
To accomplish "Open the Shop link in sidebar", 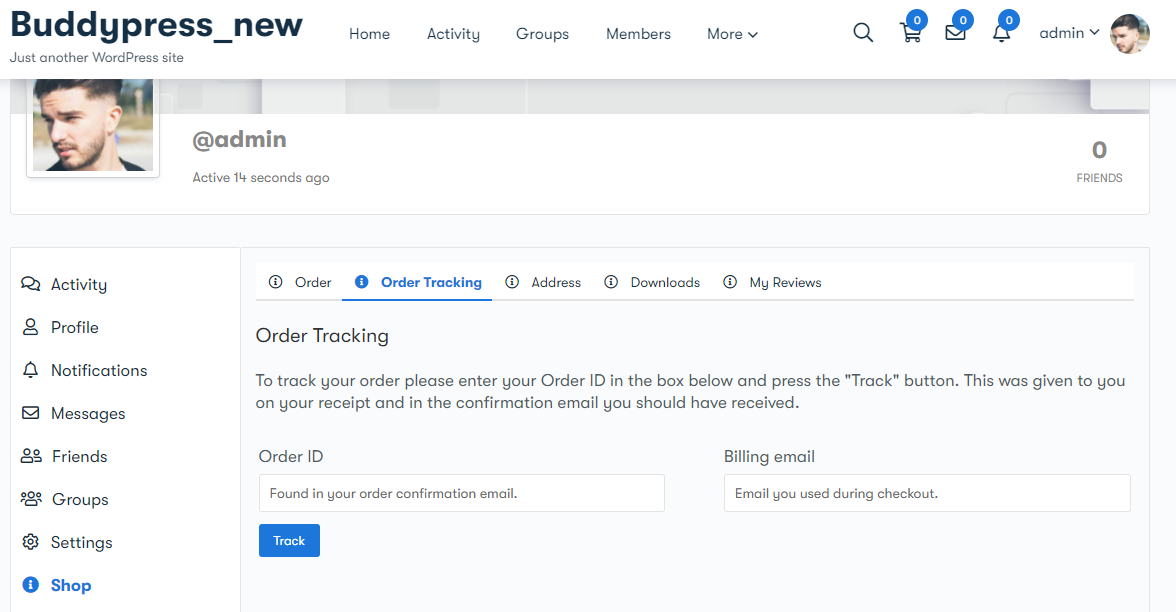I will [71, 585].
